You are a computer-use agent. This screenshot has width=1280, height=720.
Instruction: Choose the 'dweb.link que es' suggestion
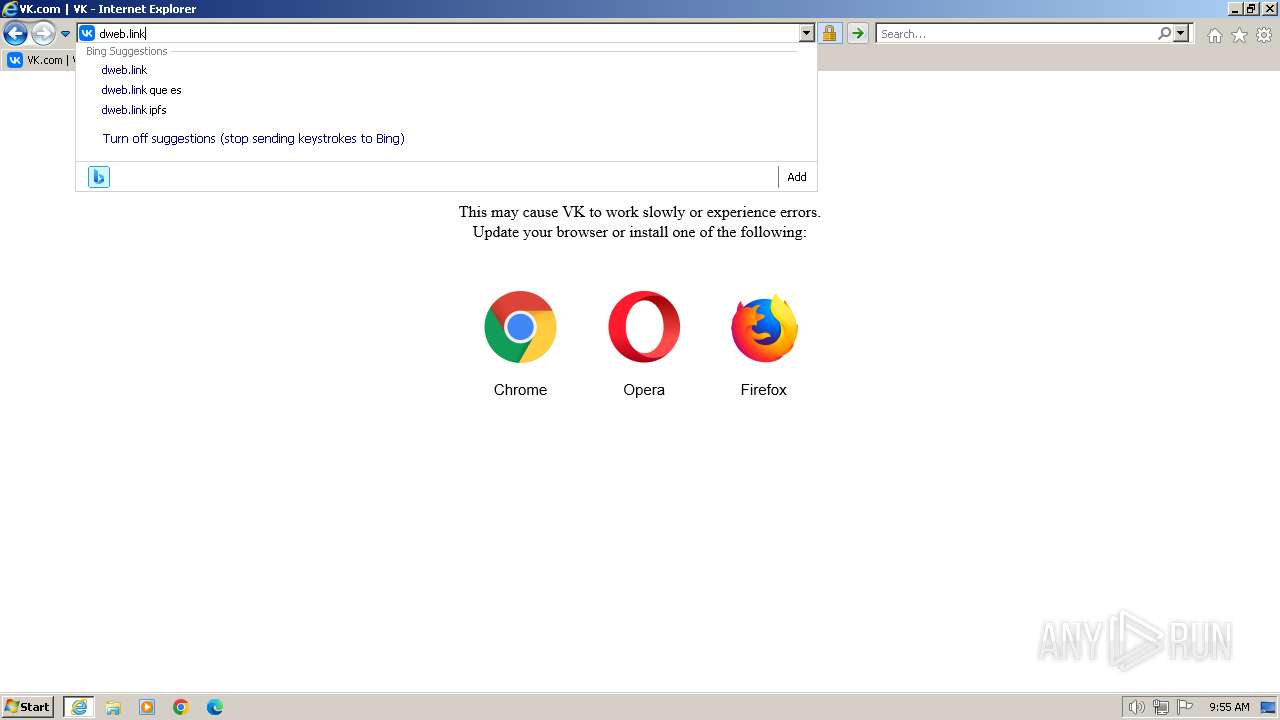141,90
